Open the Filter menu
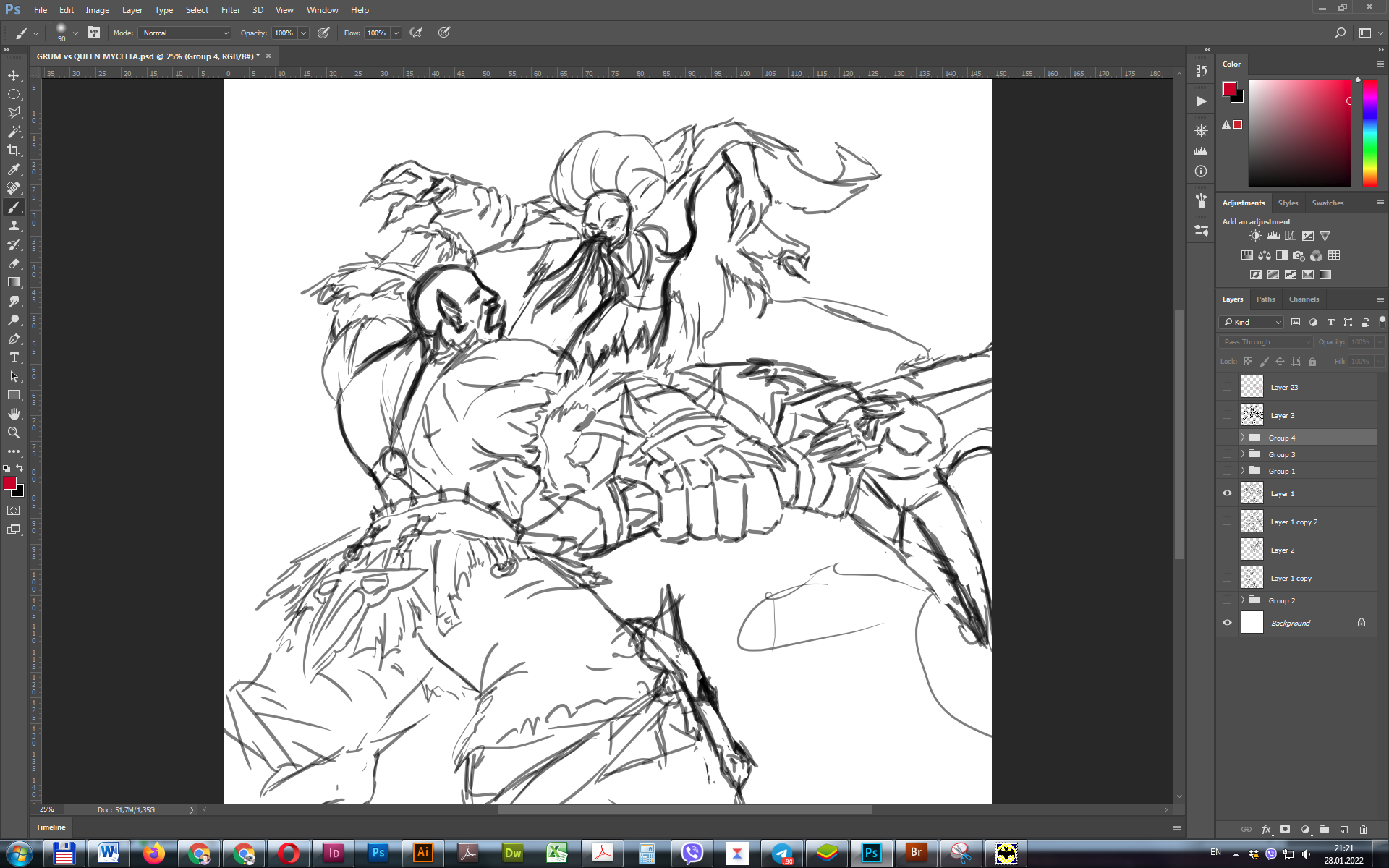The image size is (1389, 868). click(231, 10)
